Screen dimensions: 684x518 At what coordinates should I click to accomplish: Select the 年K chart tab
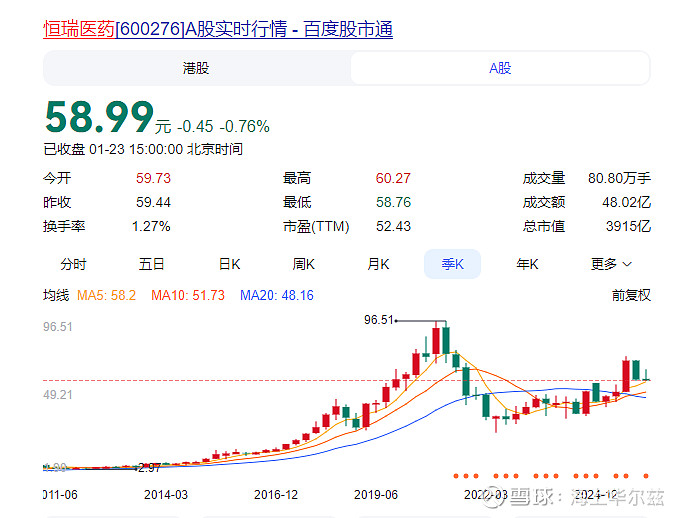[x=527, y=264]
